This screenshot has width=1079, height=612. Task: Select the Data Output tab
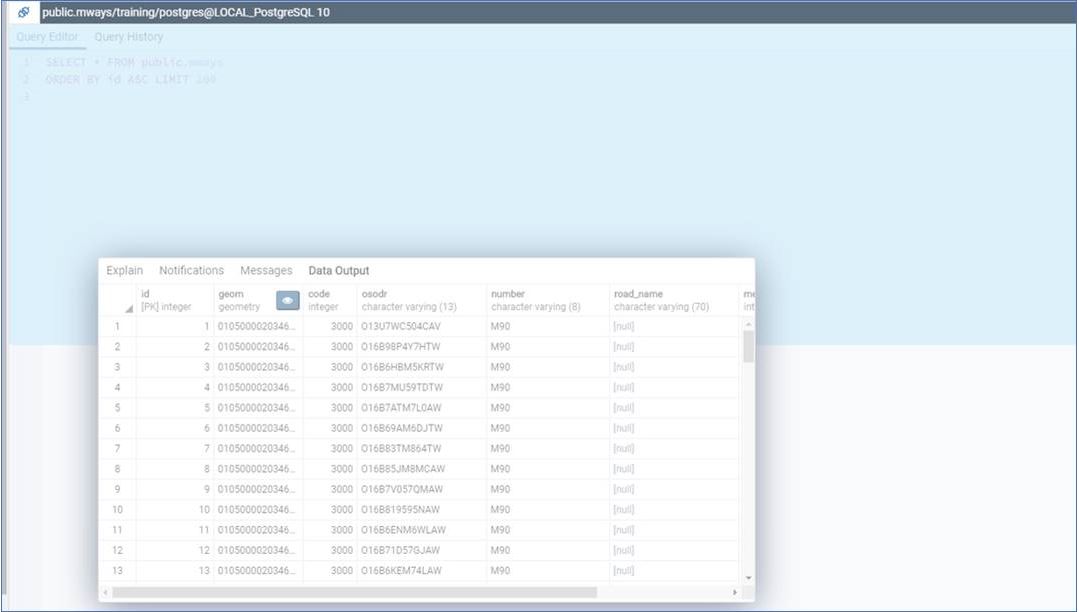pyautogui.click(x=339, y=271)
